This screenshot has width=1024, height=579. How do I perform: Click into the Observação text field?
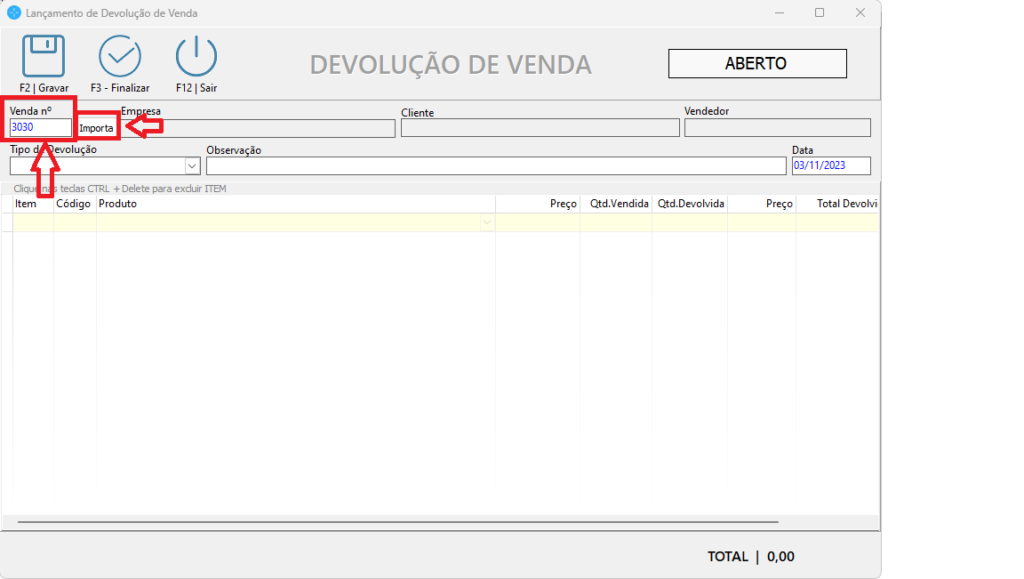coord(495,166)
